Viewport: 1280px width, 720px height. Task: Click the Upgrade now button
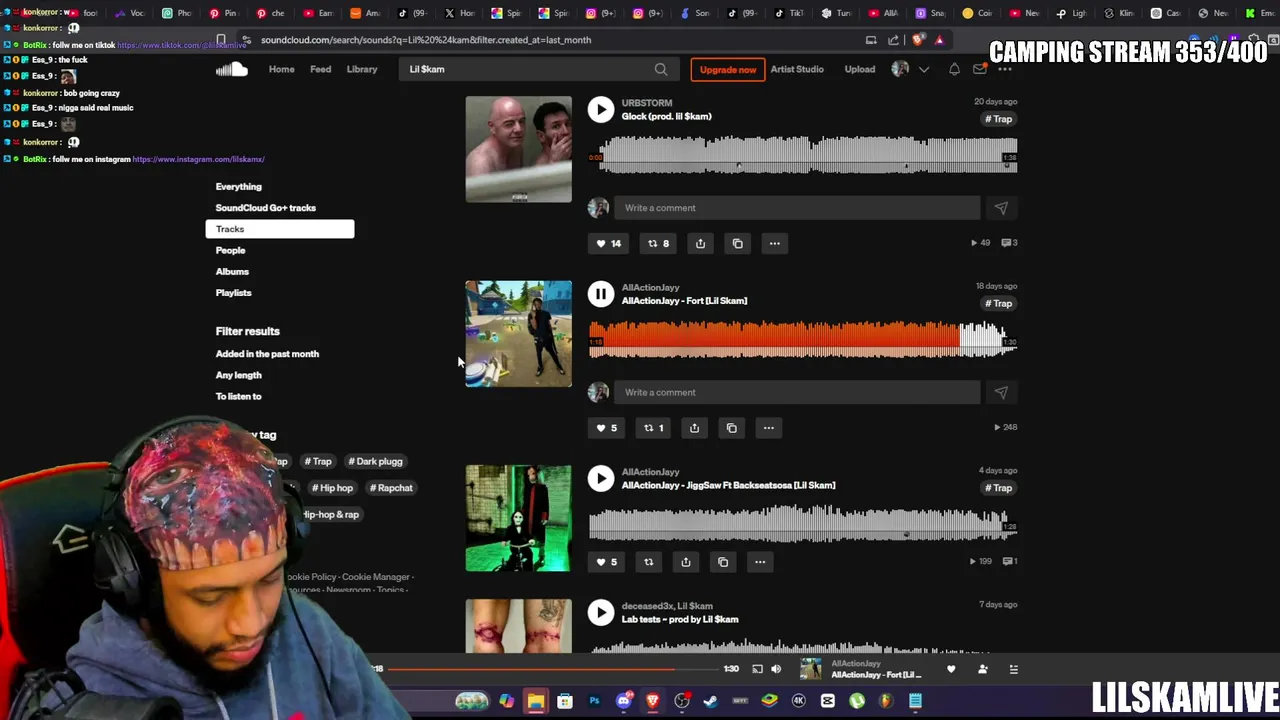pyautogui.click(x=728, y=69)
